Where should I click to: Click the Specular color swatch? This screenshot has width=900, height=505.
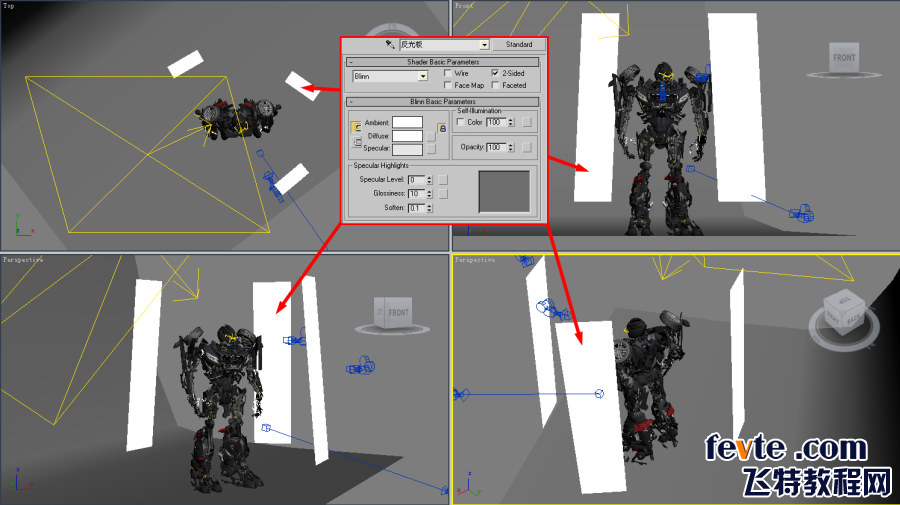(x=408, y=149)
